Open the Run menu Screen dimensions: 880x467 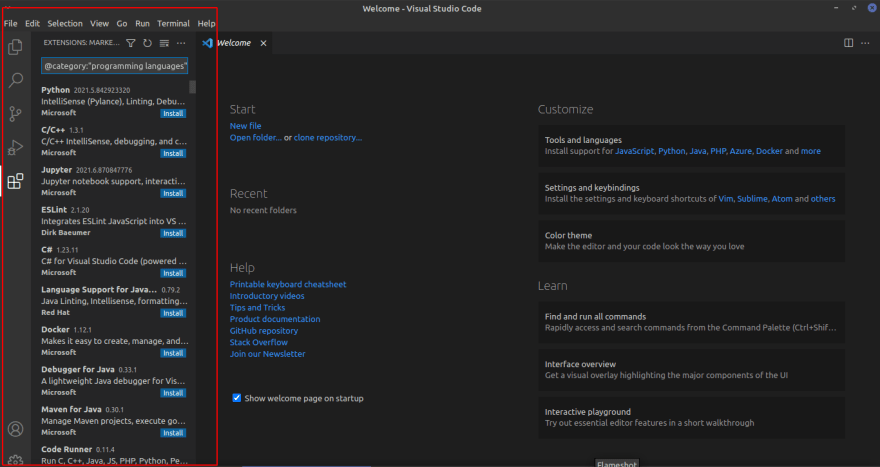pyautogui.click(x=143, y=24)
